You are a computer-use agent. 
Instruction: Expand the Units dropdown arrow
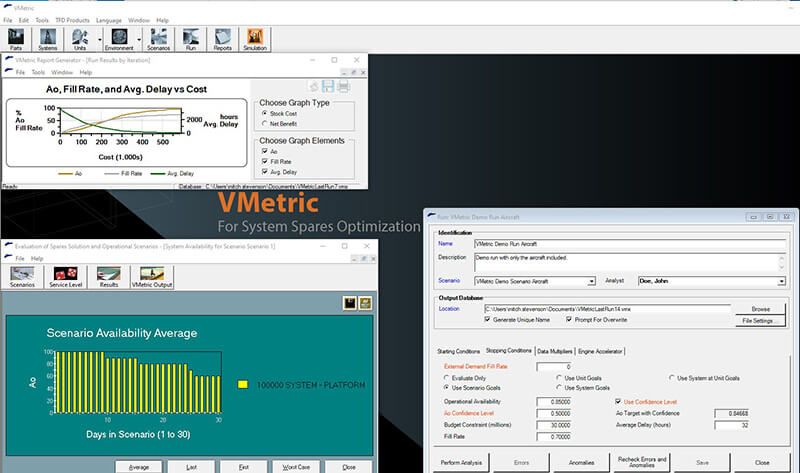99,39
